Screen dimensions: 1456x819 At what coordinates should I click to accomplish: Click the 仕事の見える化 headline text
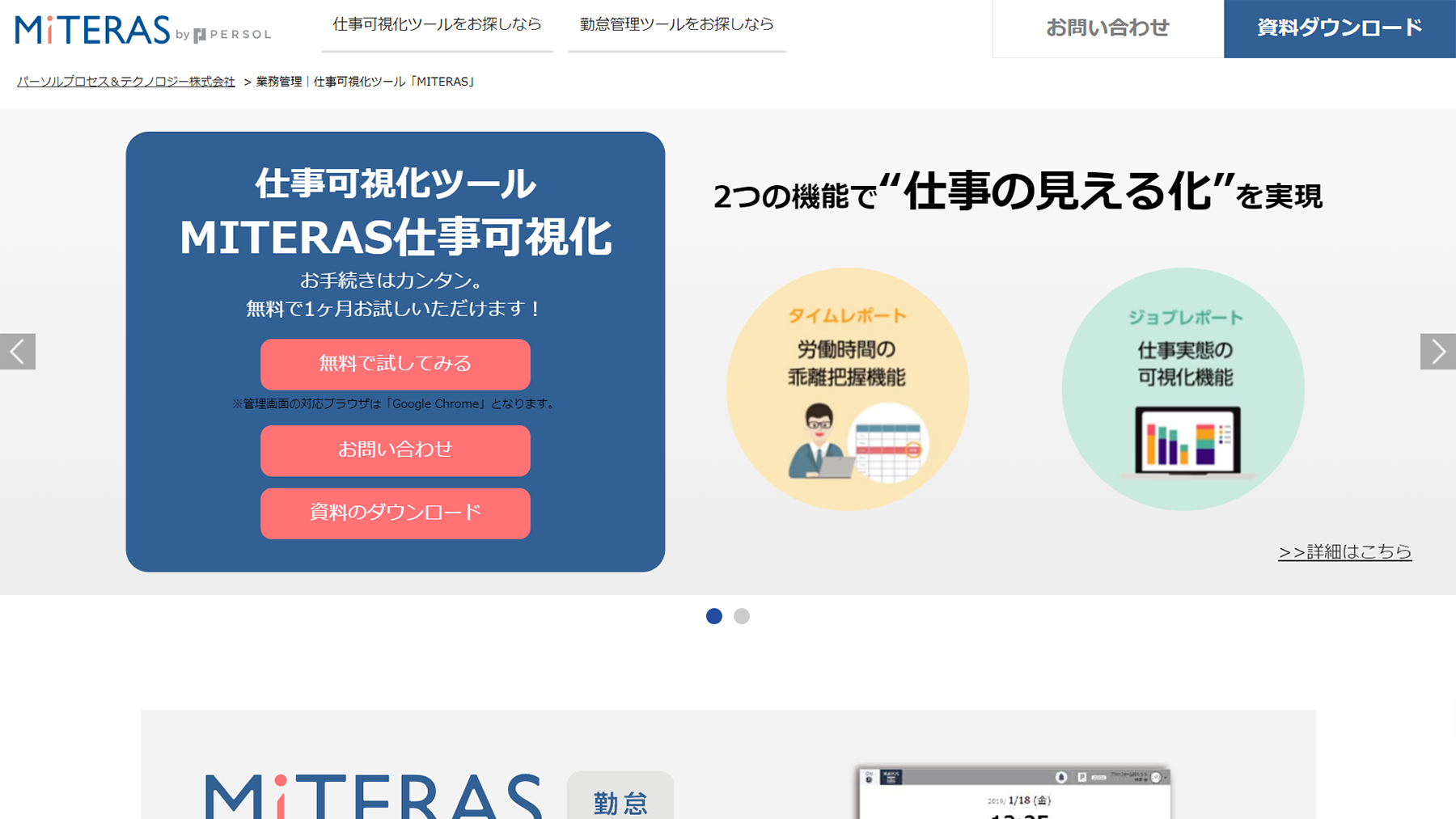point(1056,192)
